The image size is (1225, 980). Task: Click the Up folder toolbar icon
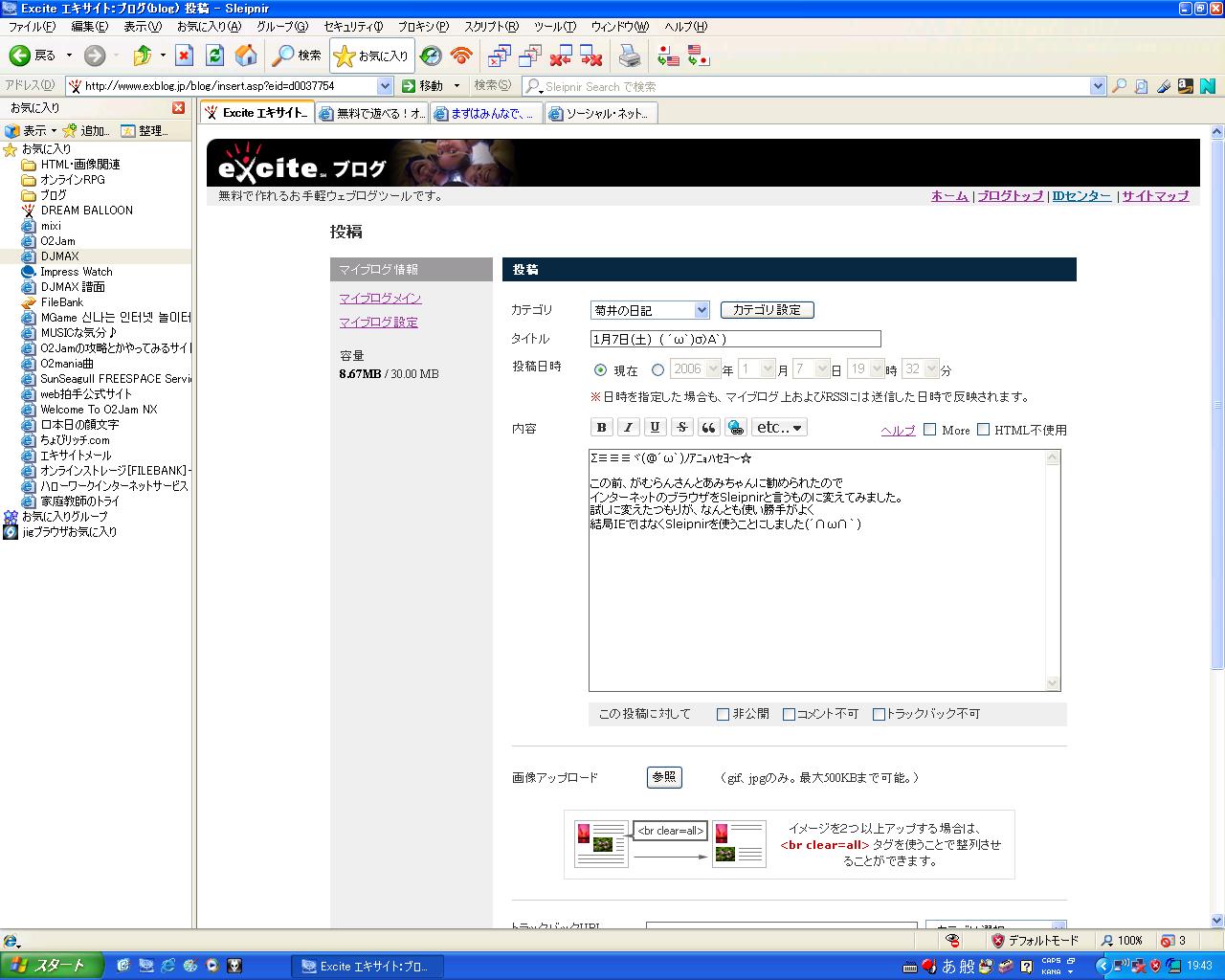pyautogui.click(x=143, y=56)
